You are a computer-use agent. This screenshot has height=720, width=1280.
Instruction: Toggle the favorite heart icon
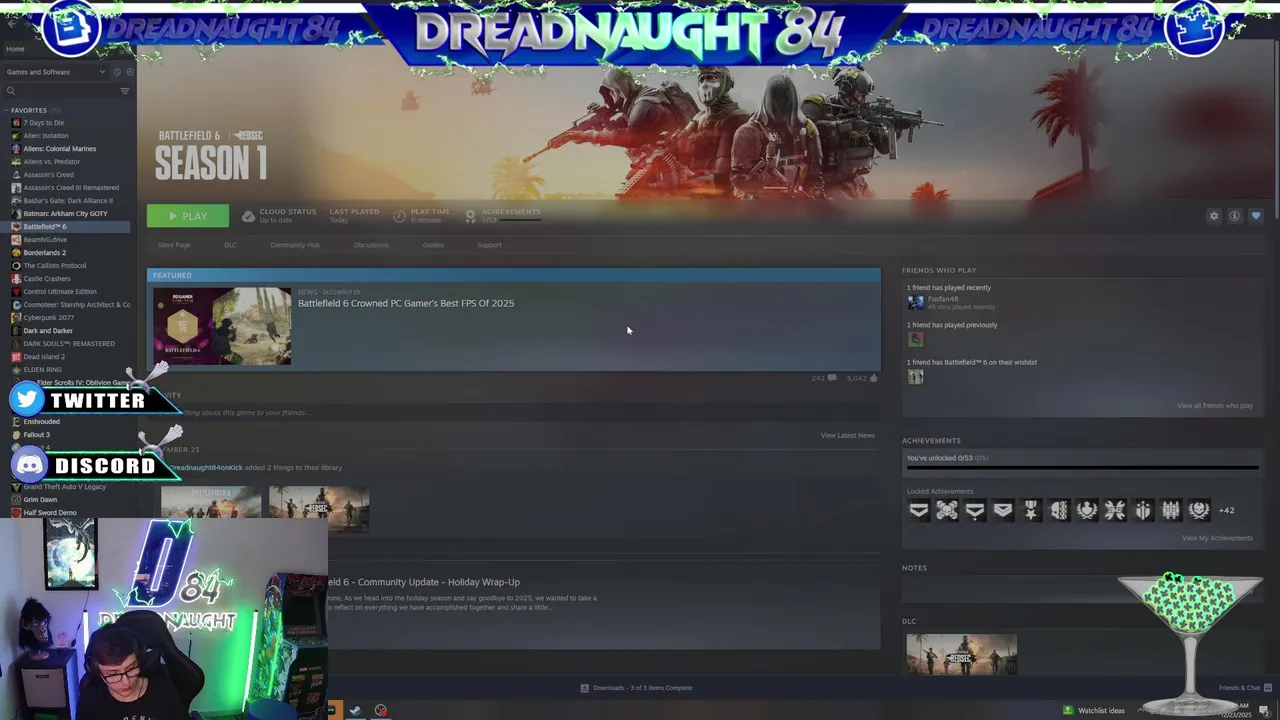pyautogui.click(x=1256, y=216)
